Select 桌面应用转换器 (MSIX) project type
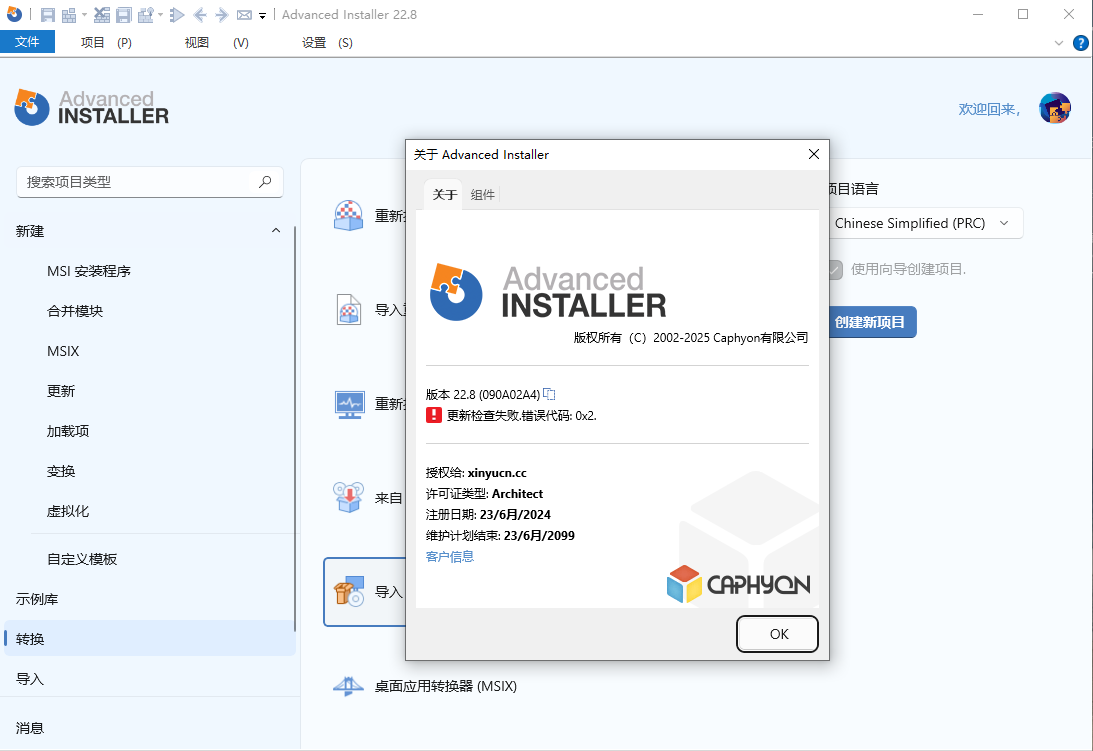This screenshot has height=751, width=1093. click(x=446, y=686)
